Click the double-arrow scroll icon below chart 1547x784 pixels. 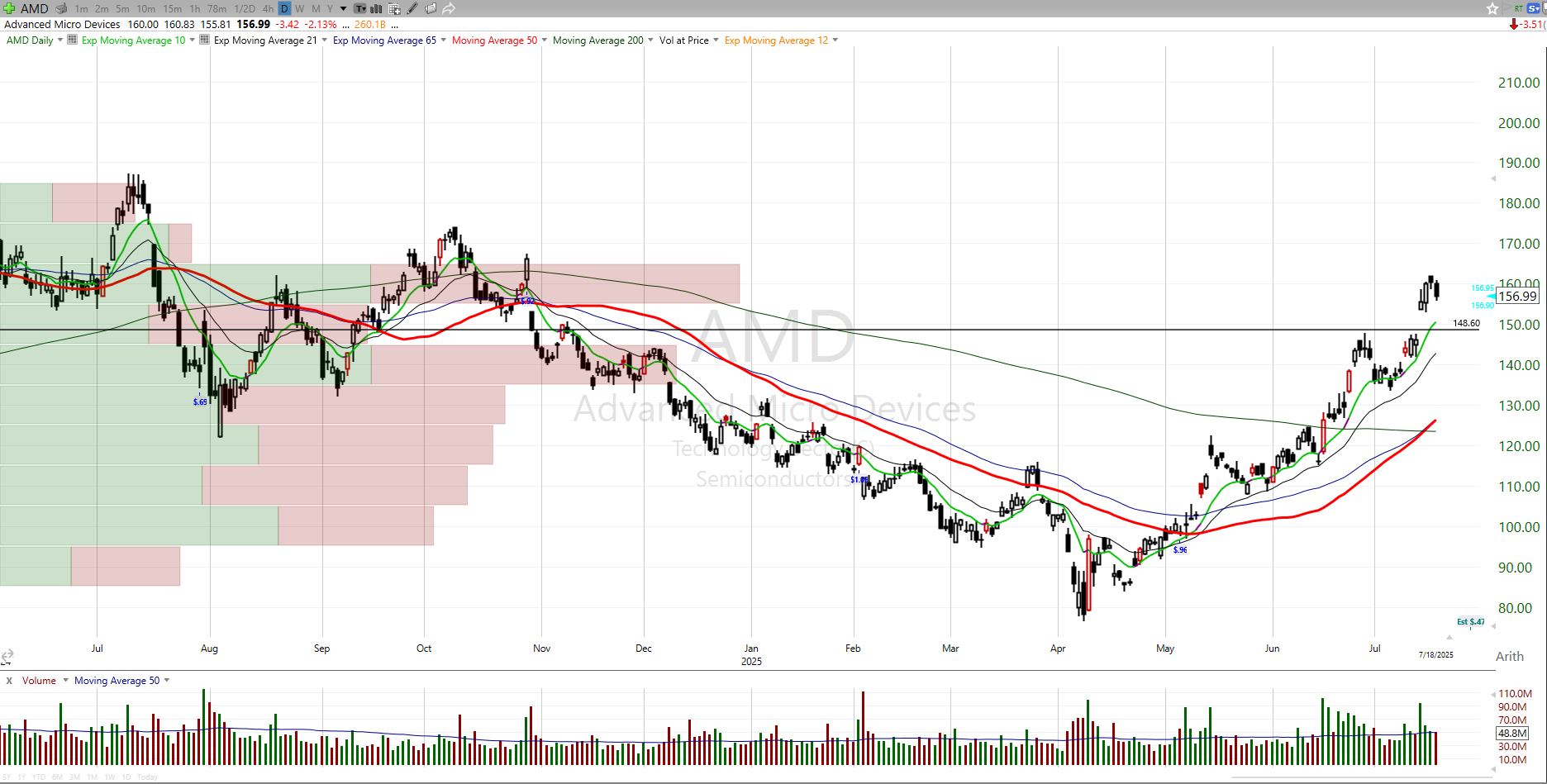(7, 657)
